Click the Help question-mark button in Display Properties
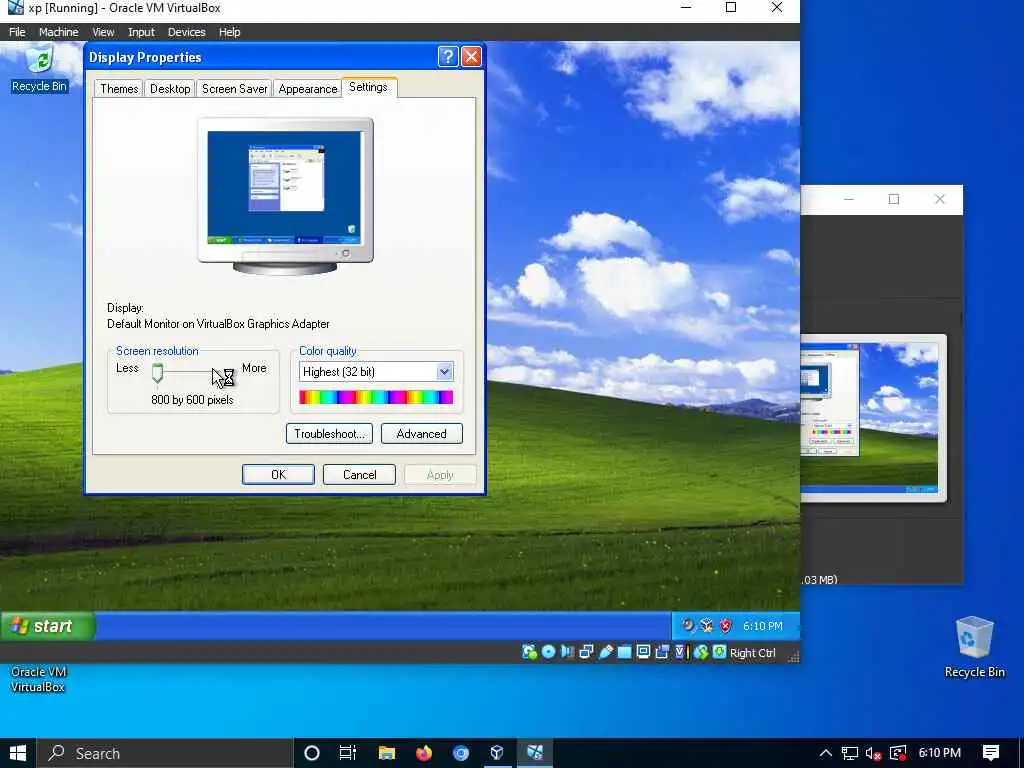 coord(447,57)
